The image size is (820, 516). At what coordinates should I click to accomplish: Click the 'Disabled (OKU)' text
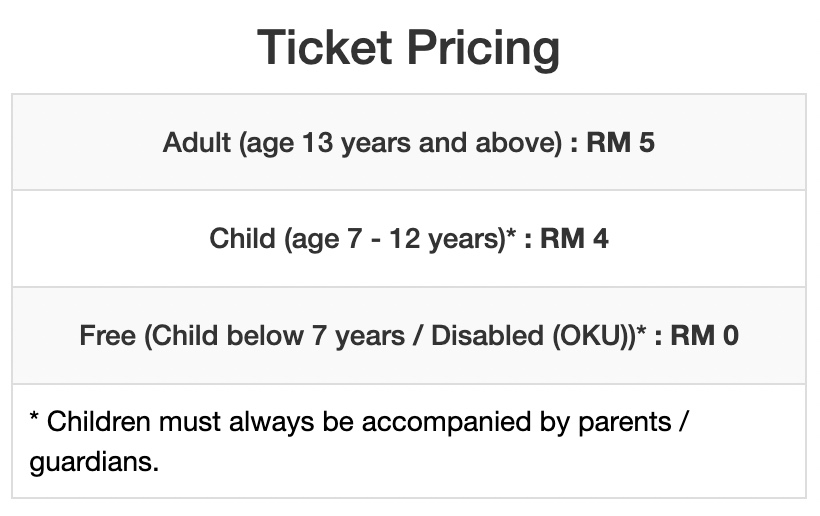(533, 336)
